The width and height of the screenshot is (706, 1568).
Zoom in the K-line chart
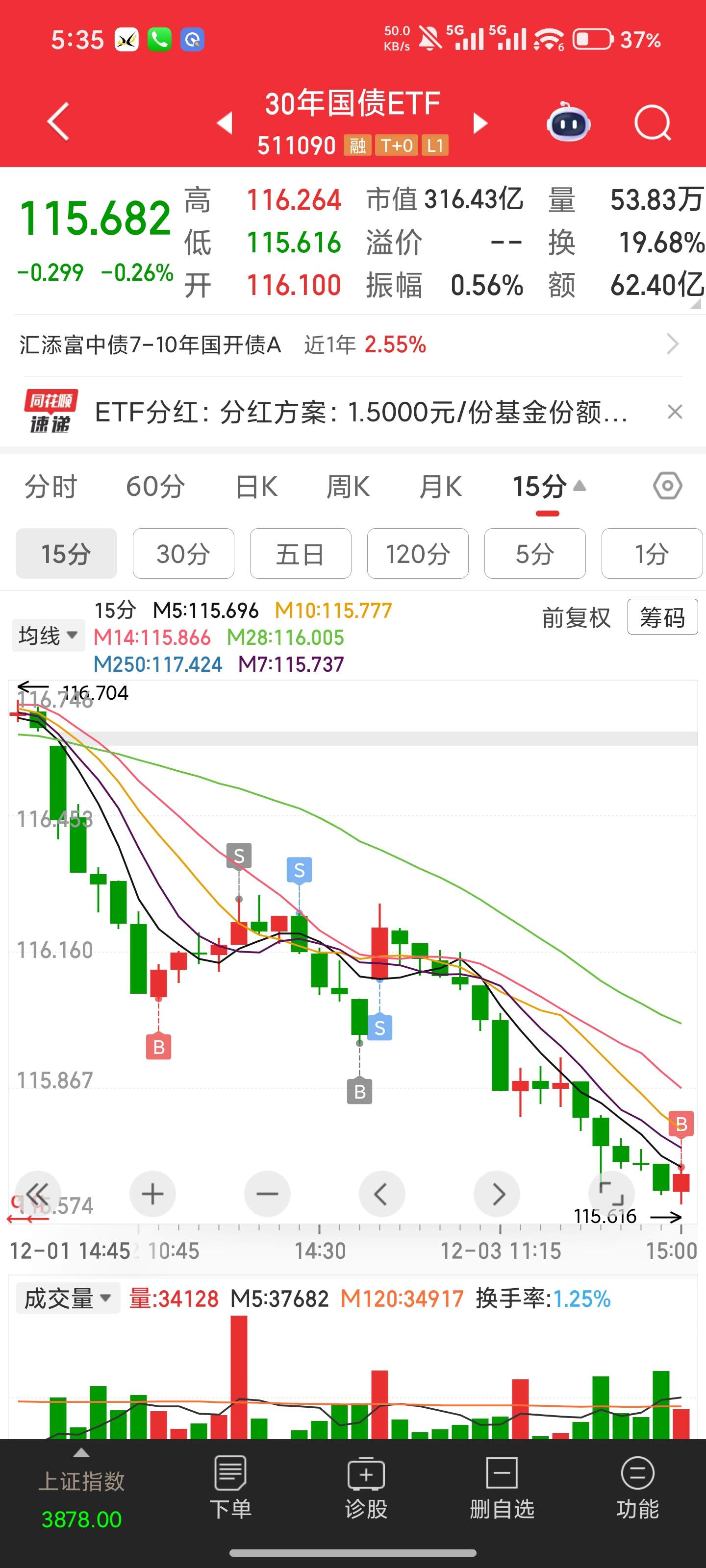coord(152,1193)
